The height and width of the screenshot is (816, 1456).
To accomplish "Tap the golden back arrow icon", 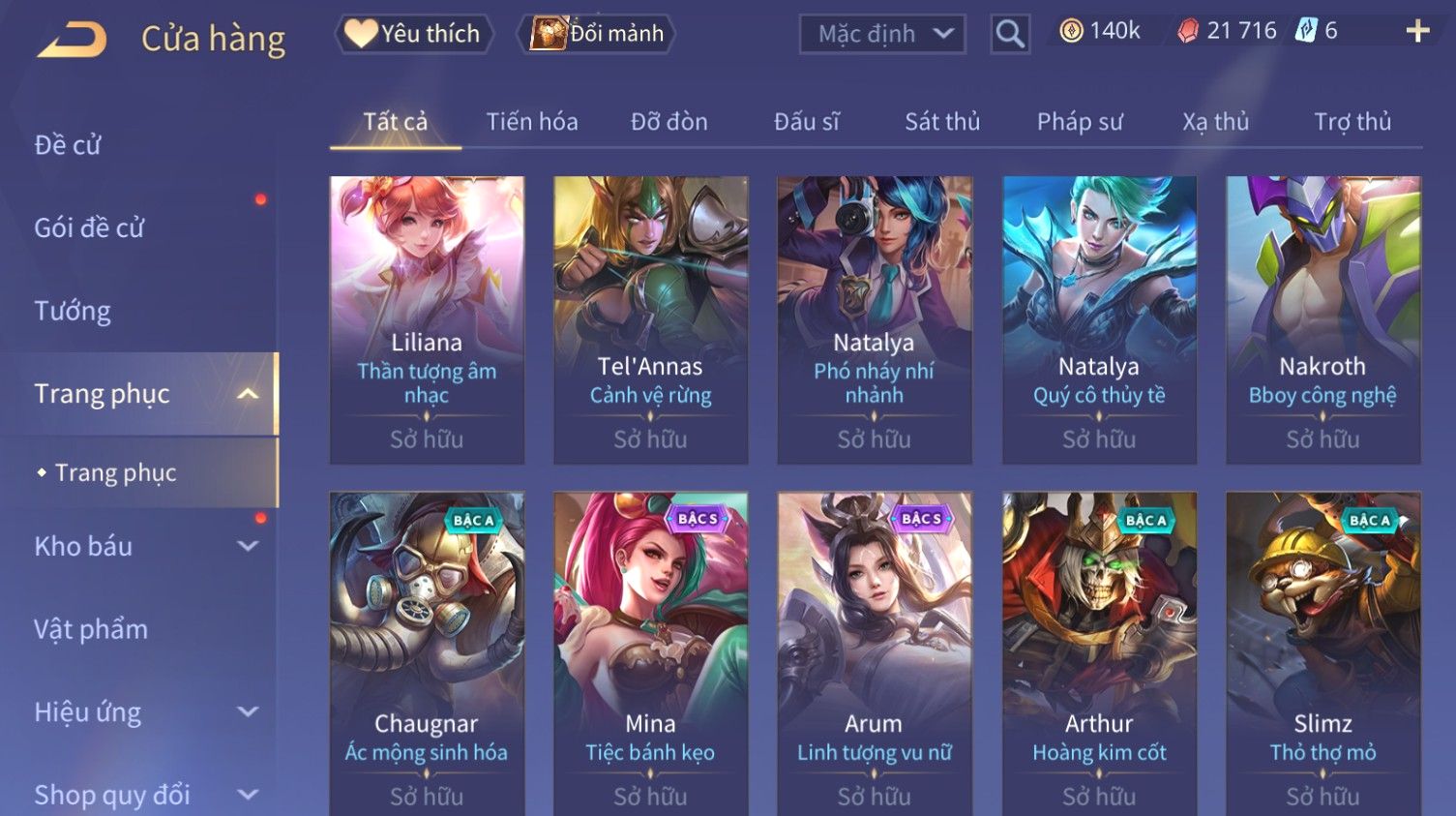I will [x=72, y=40].
